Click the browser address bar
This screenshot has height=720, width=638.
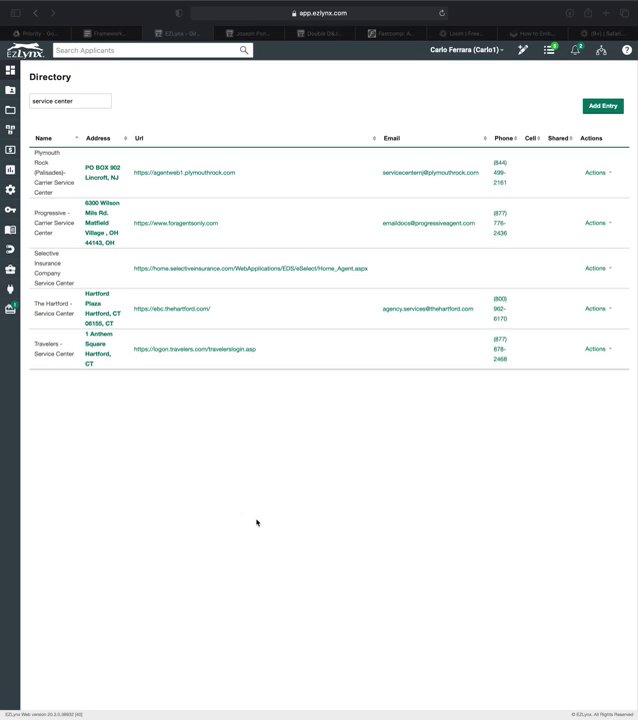[x=319, y=13]
